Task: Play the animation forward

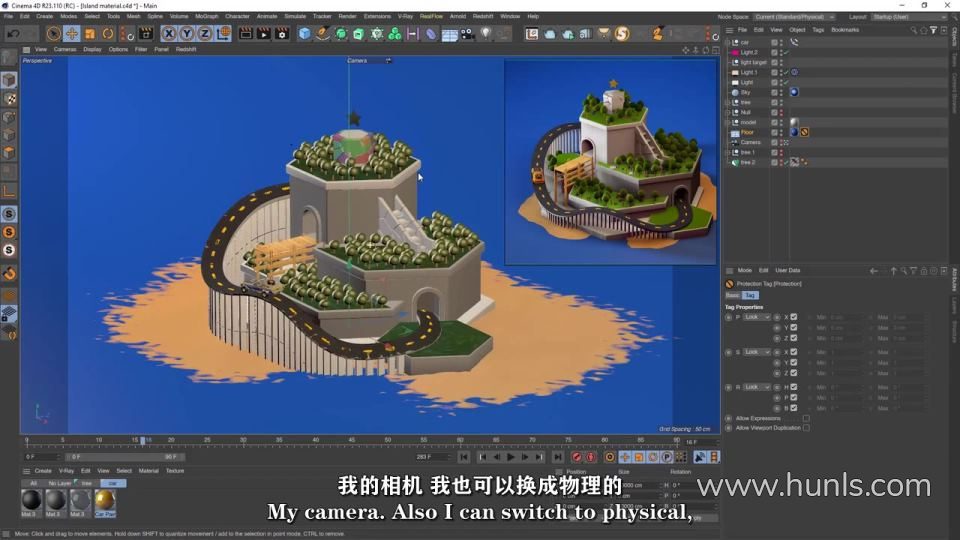Action: click(511, 457)
